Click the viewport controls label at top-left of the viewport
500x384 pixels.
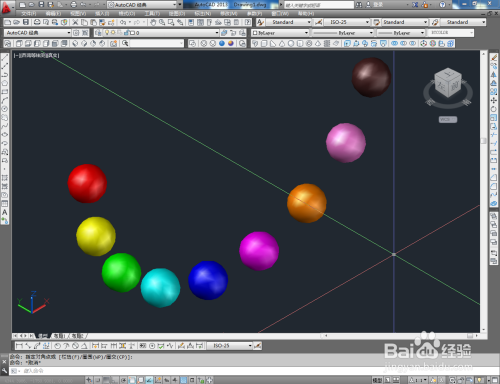37,55
